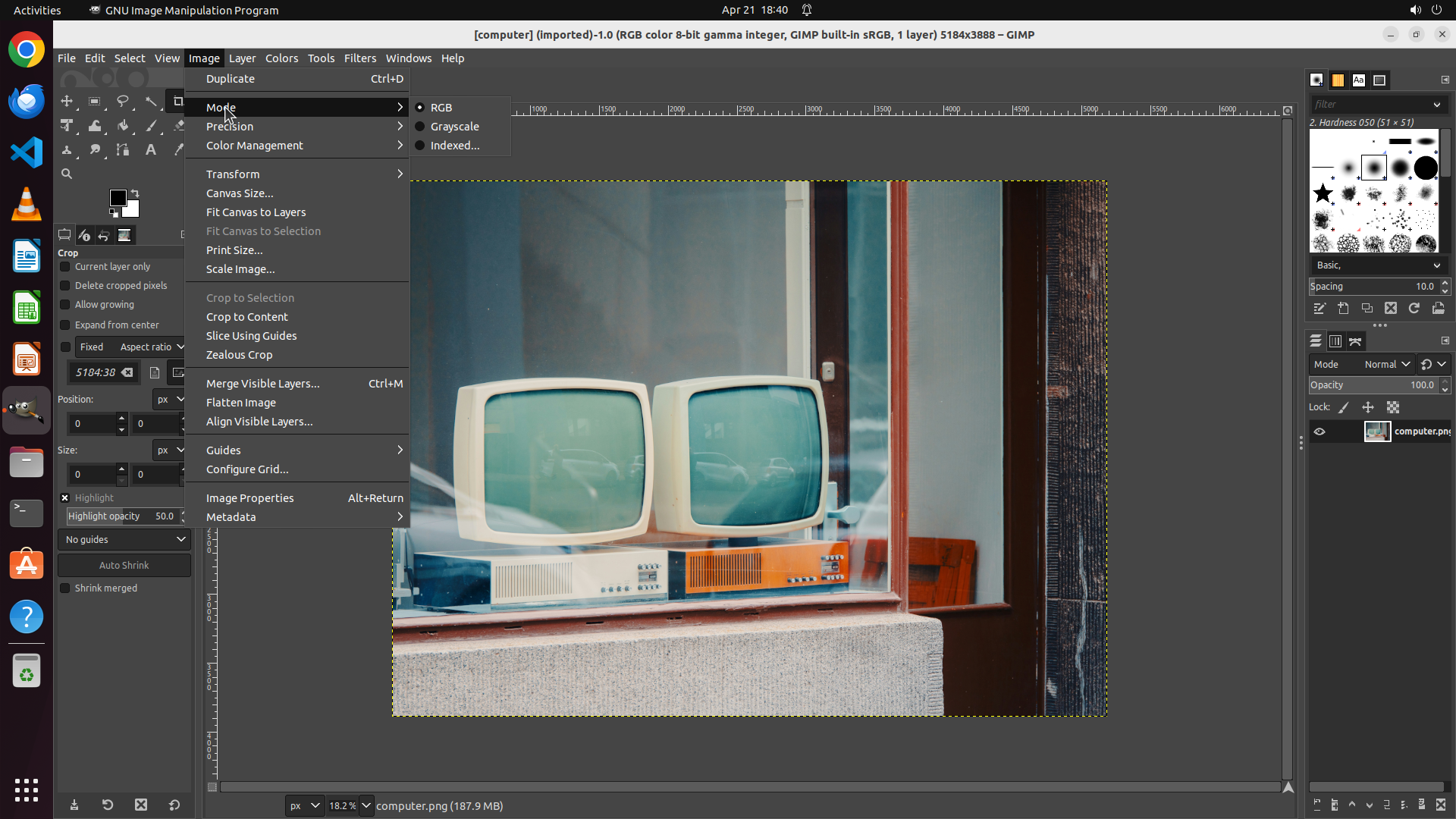Open the Filters menu
This screenshot has height=819, width=1456.
[359, 58]
